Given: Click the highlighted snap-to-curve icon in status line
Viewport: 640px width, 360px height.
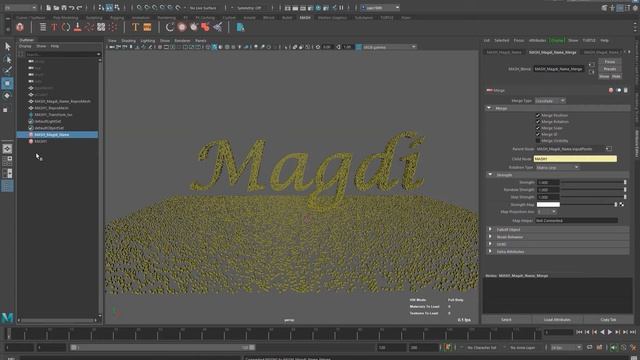Looking at the screenshot, I should tap(109, 7).
